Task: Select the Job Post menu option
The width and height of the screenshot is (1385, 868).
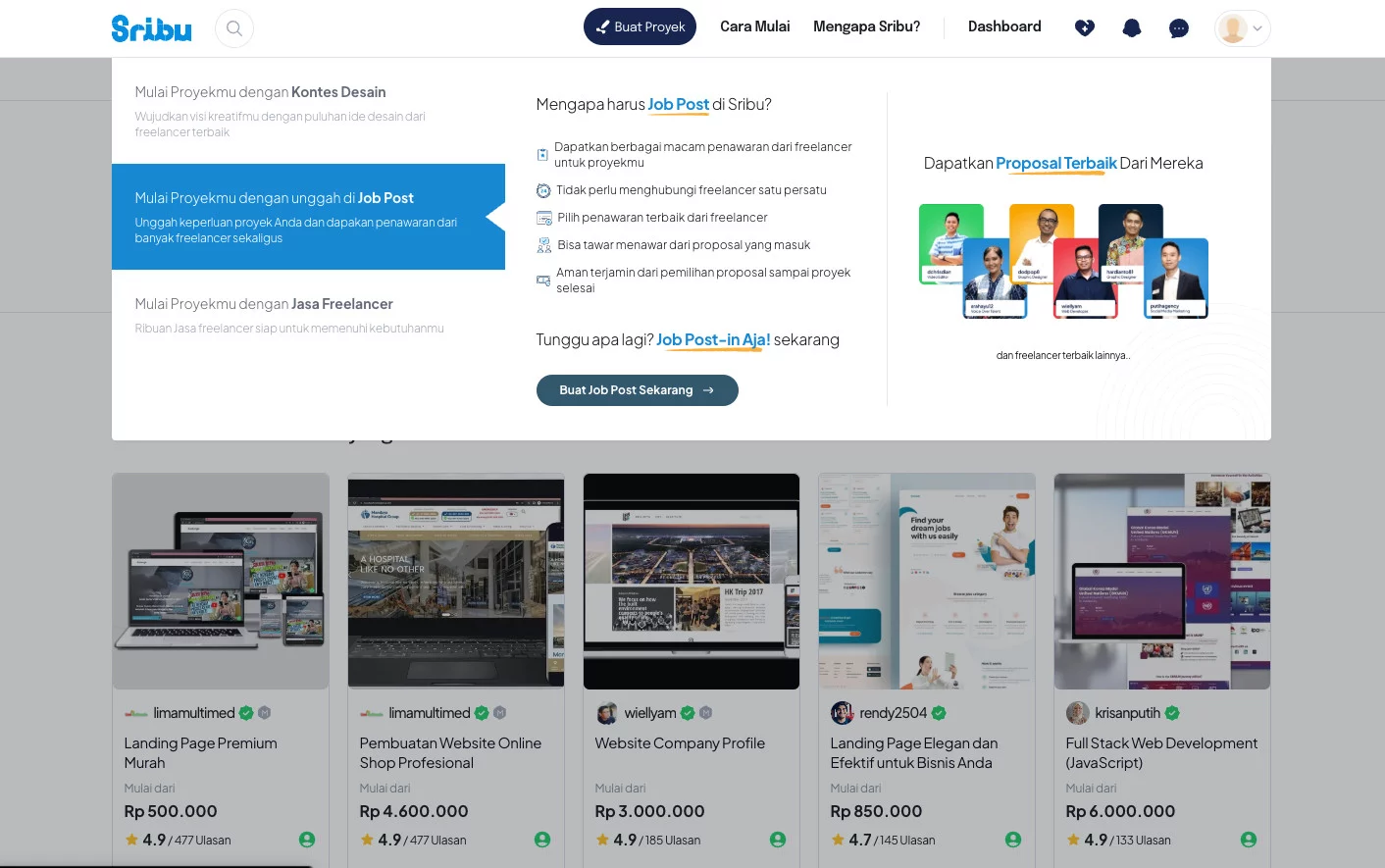Action: click(308, 217)
